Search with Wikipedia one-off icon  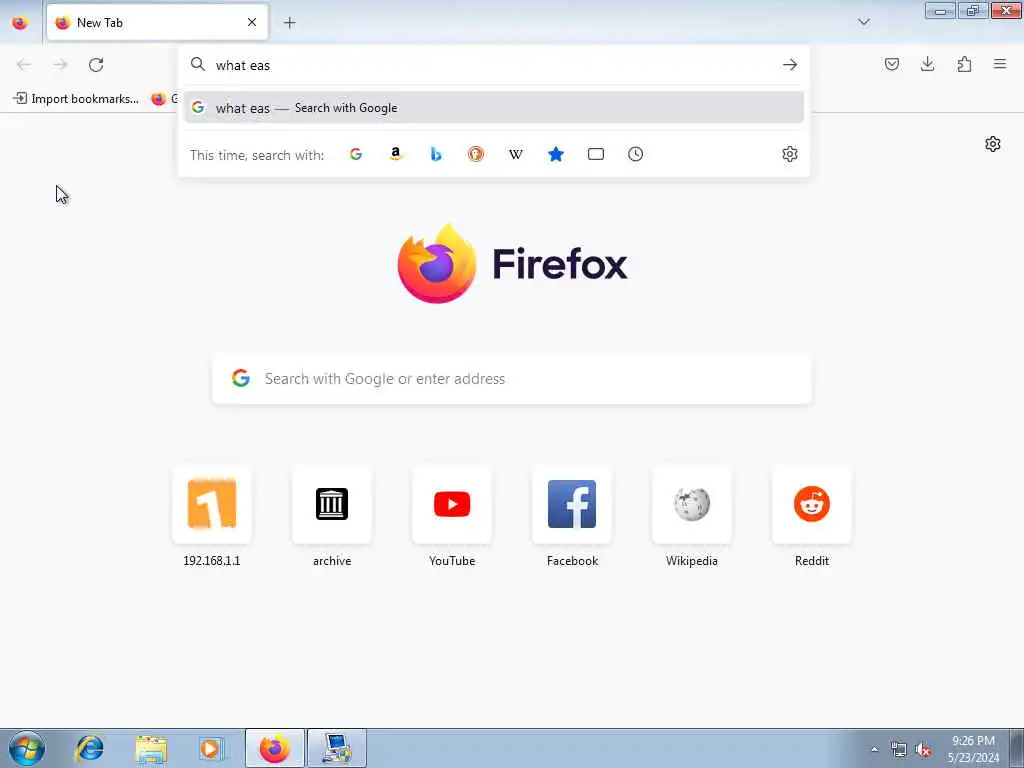515,154
